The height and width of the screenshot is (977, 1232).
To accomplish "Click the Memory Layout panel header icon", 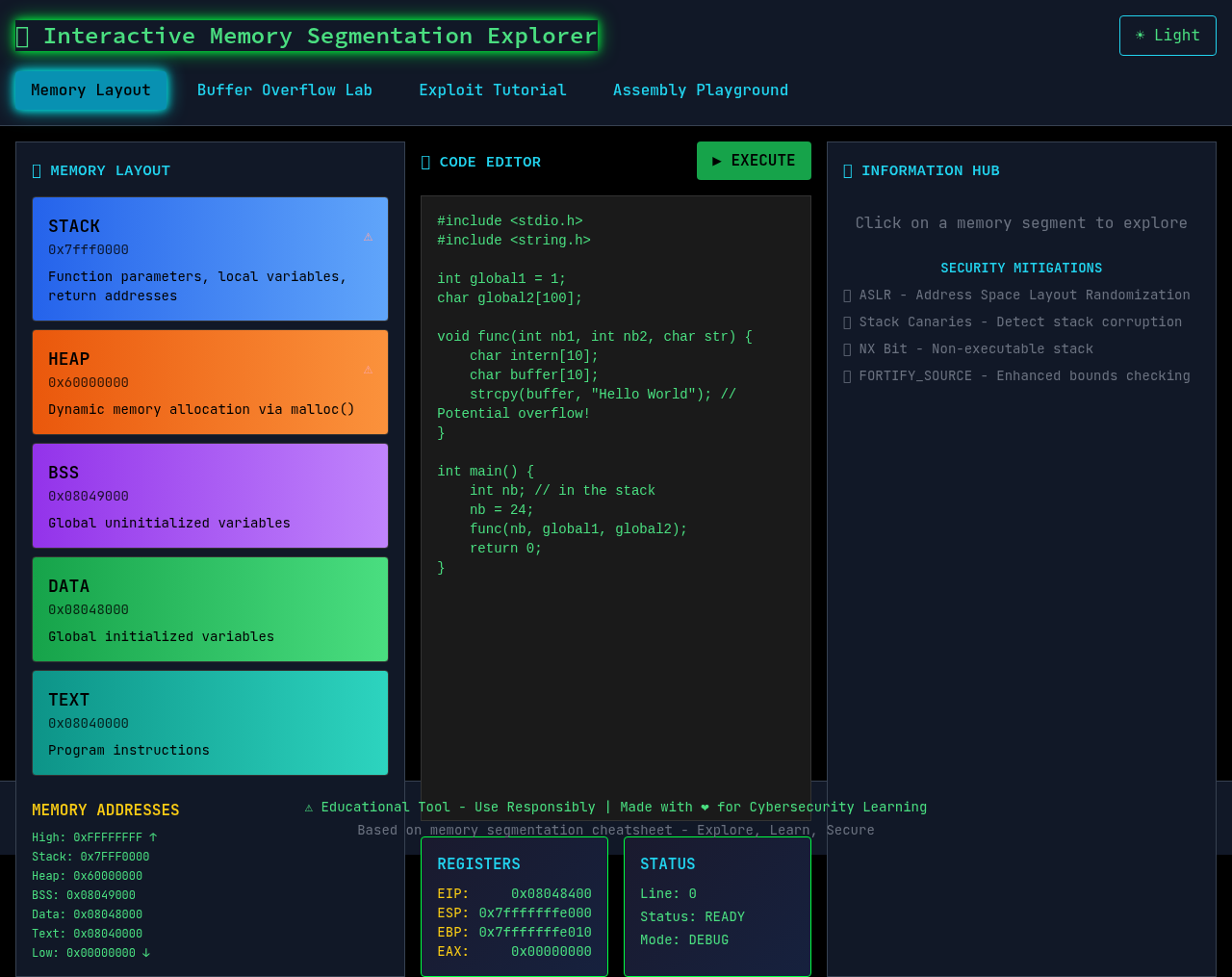I will point(37,169).
